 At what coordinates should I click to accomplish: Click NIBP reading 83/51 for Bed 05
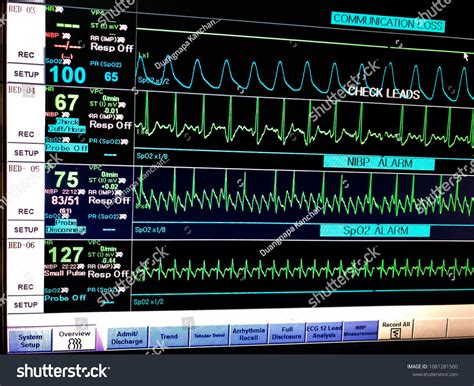point(65,200)
